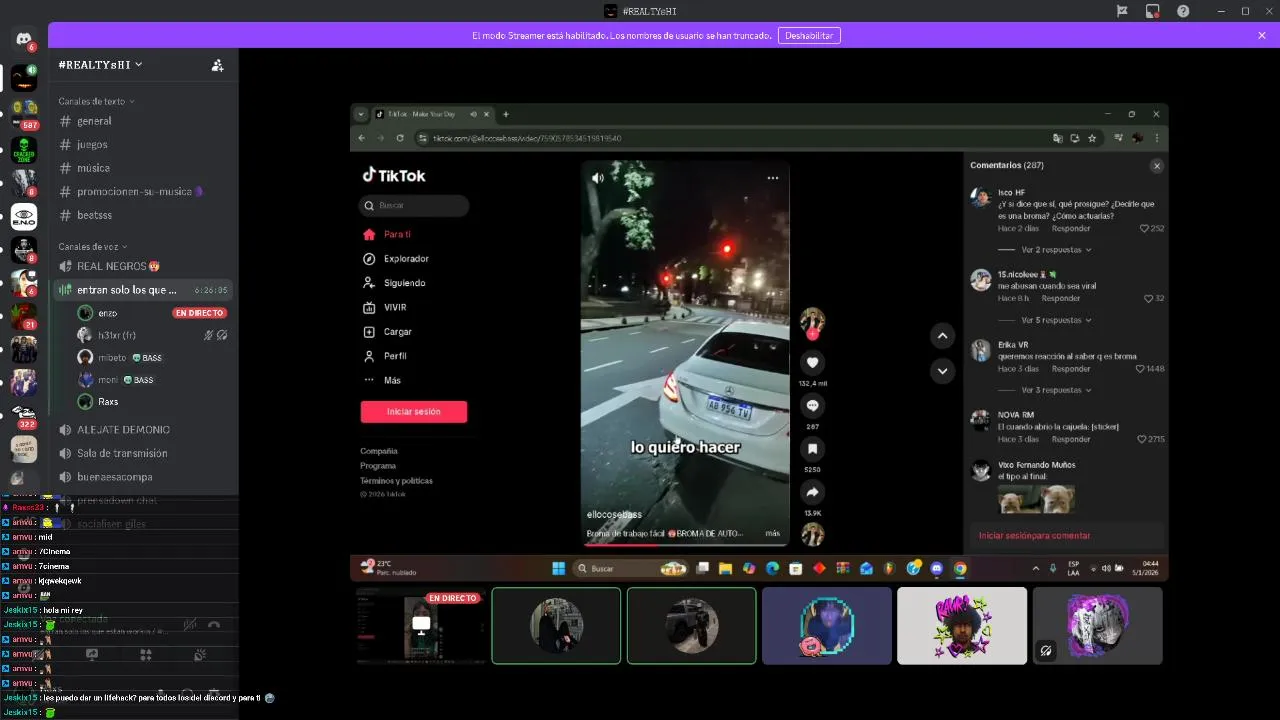Toggle bookmark star in Chrome address bar
Screen dimensions: 1280x720
(1092, 138)
